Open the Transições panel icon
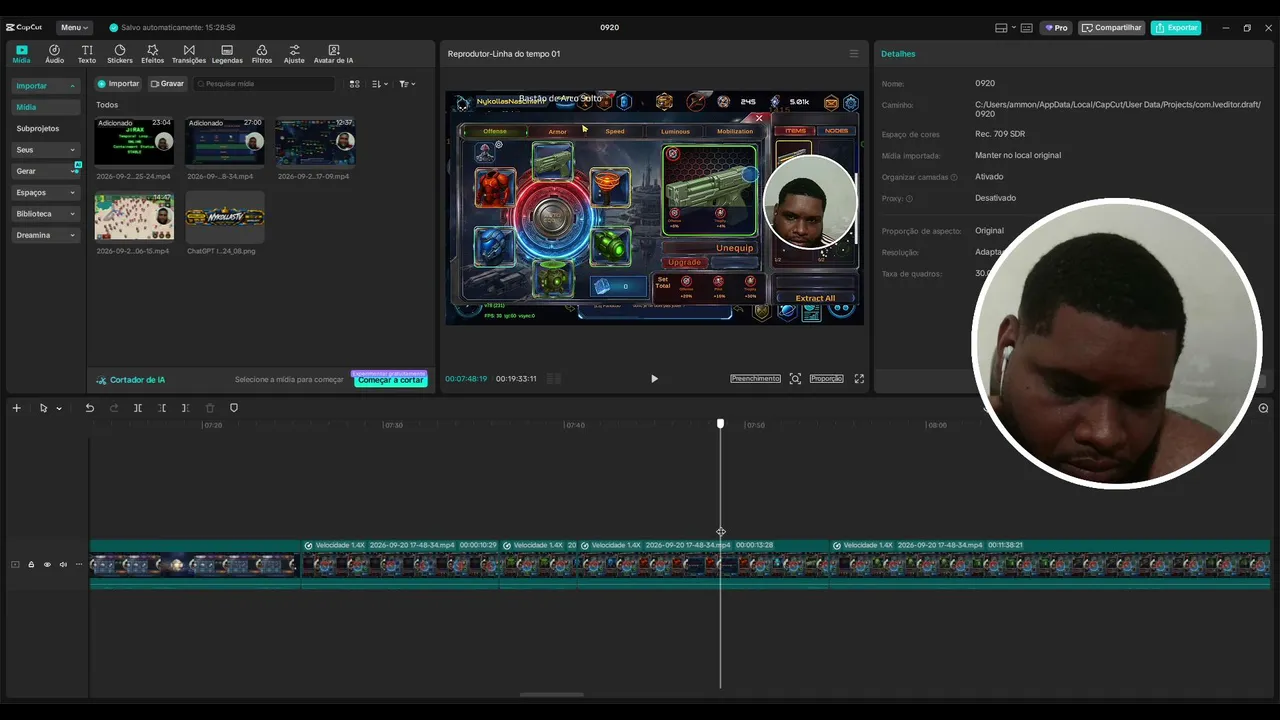The width and height of the screenshot is (1280, 720). click(189, 54)
